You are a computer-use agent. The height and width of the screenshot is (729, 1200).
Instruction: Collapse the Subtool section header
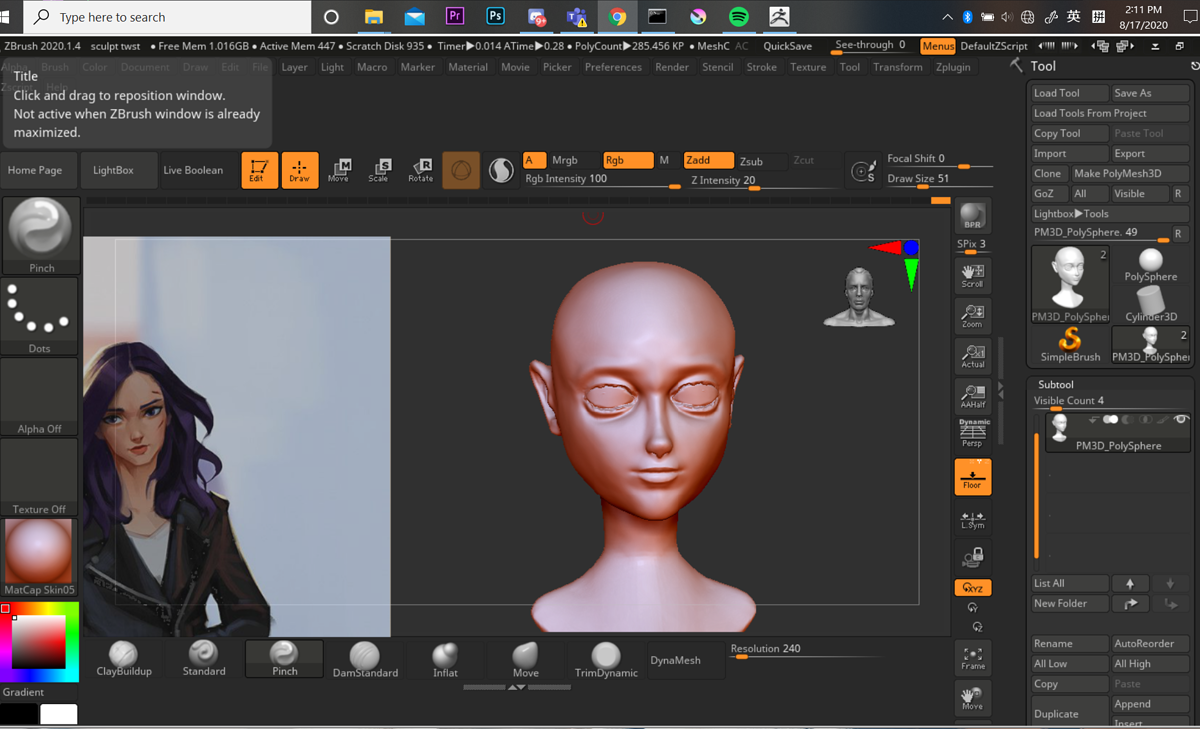(x=1055, y=384)
